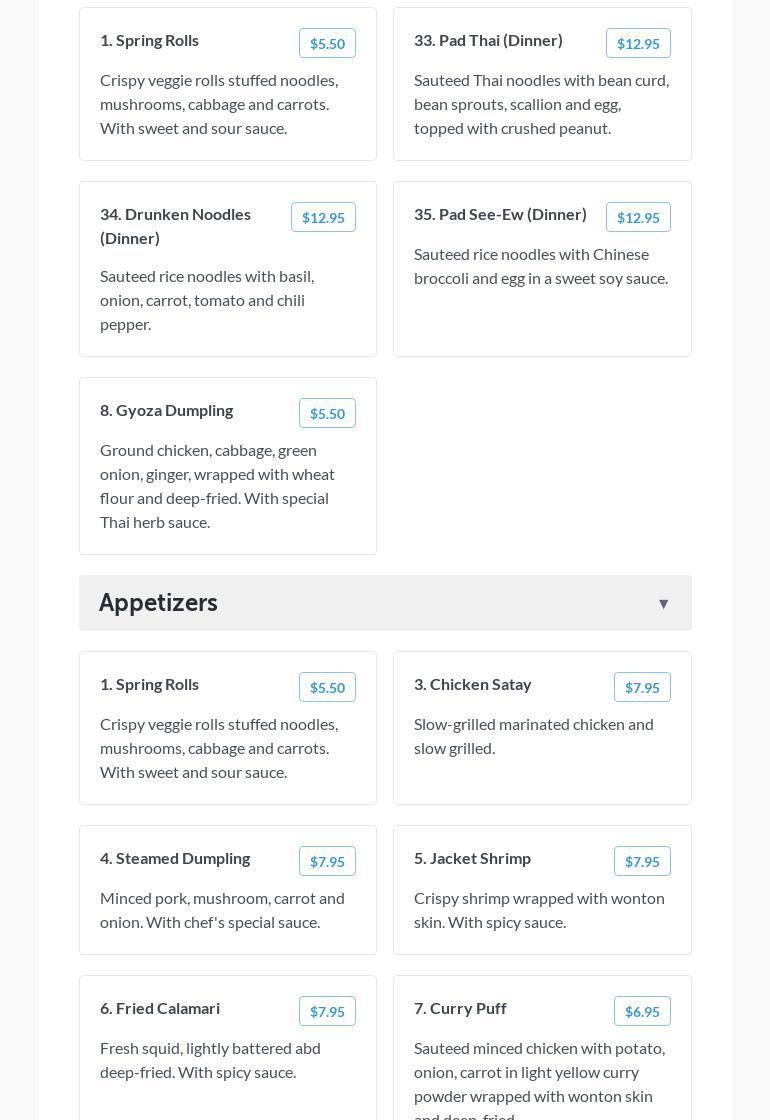Open the 33. Pad Thai (Dinner) item
The height and width of the screenshot is (1120, 770).
pos(488,40)
